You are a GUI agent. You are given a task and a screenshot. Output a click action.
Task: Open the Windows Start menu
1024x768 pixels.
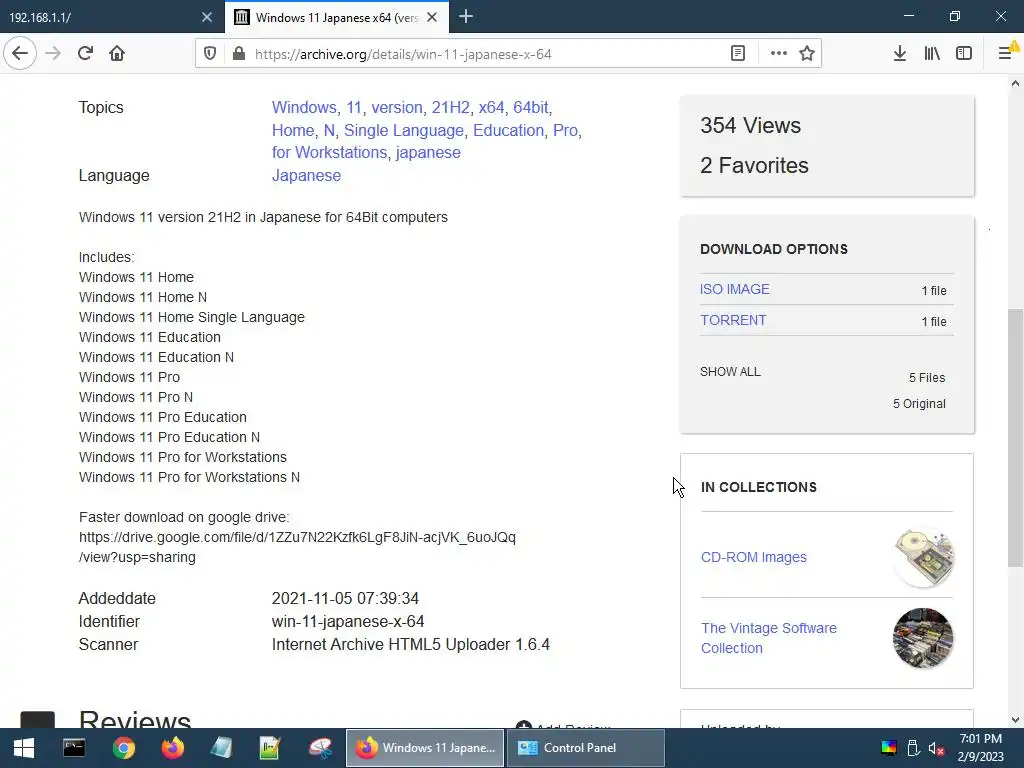[24, 748]
